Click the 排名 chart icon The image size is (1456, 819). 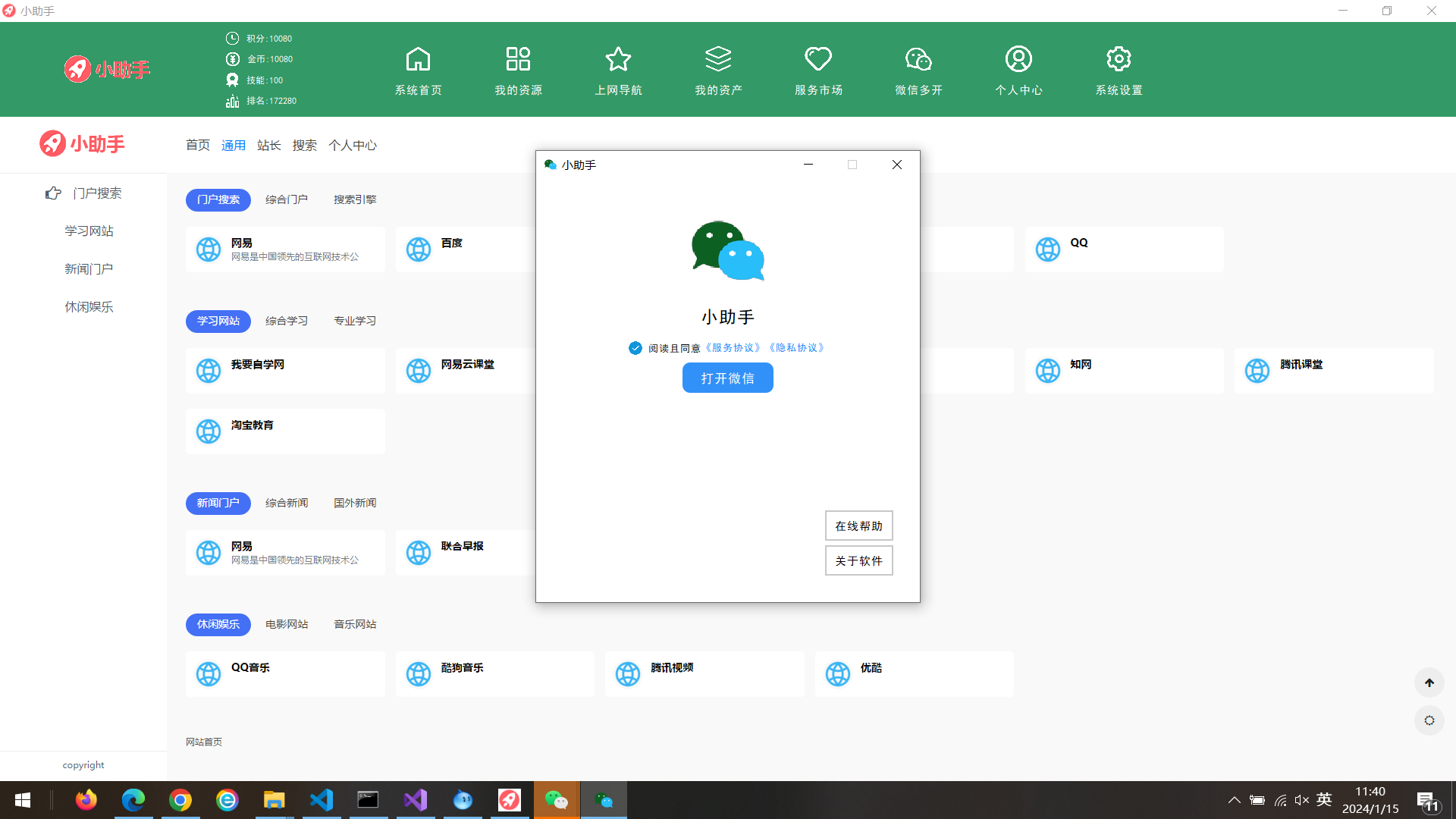click(232, 101)
